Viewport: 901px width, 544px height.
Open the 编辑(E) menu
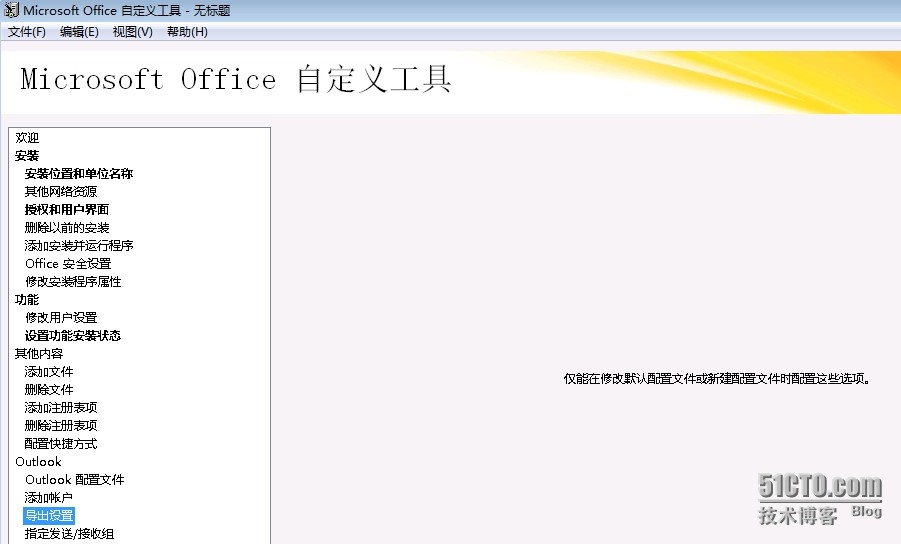[79, 32]
